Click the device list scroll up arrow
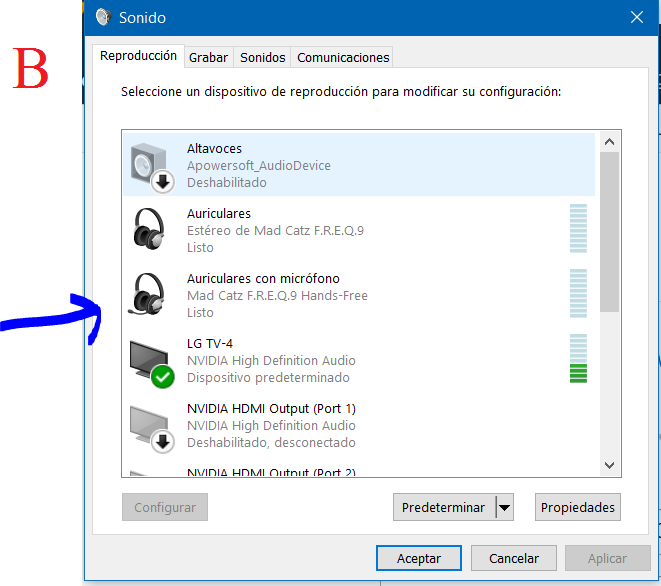This screenshot has height=586, width=661. click(x=609, y=142)
